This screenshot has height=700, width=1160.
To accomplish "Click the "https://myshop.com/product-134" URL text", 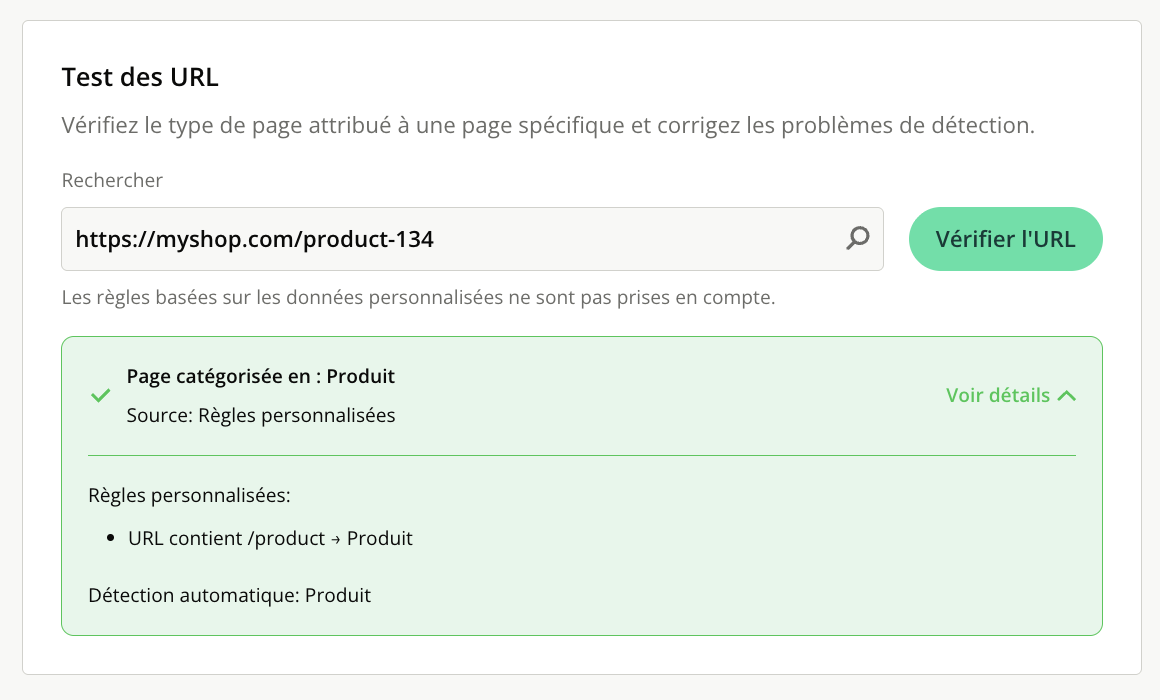I will point(254,239).
